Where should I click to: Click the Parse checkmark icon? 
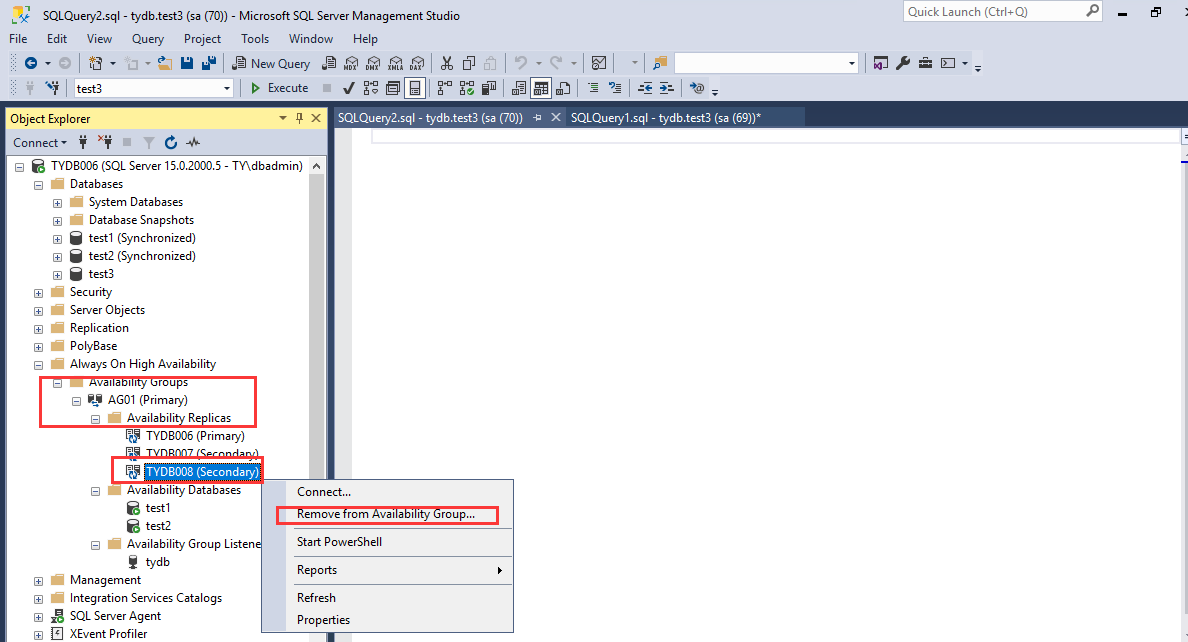[x=349, y=89]
